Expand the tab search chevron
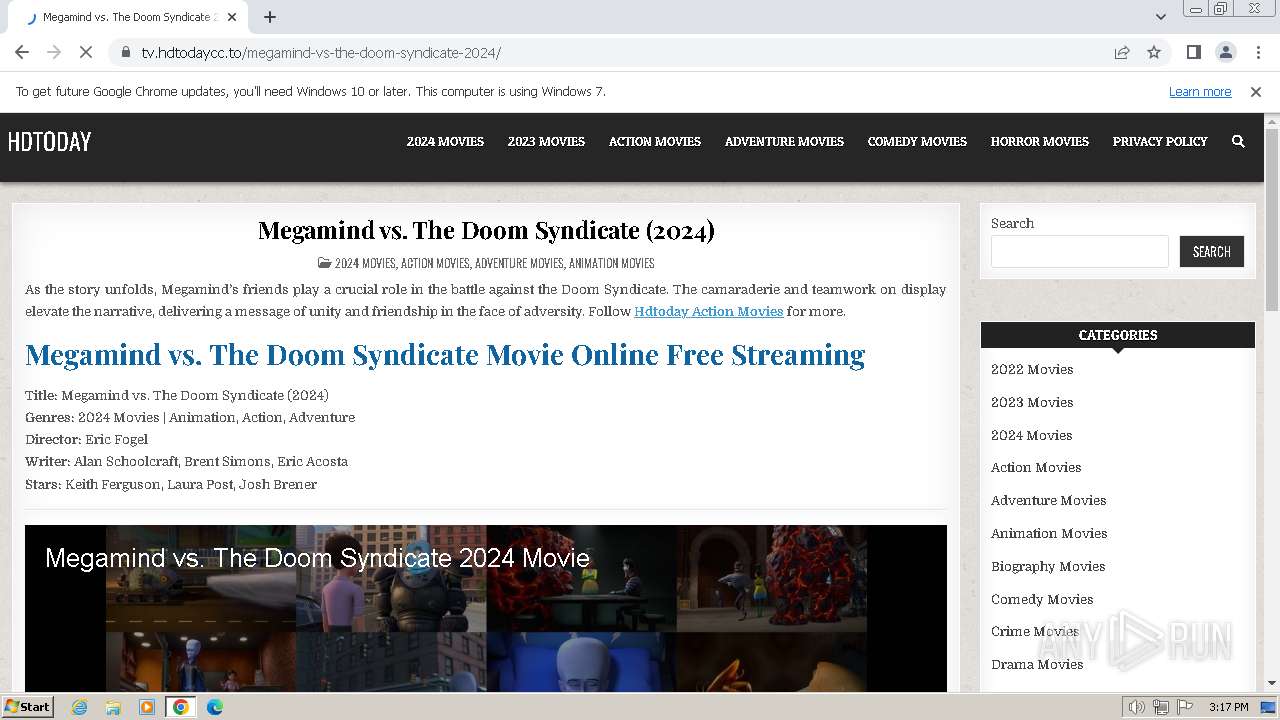Screen dimensions: 1280x720 1160,17
